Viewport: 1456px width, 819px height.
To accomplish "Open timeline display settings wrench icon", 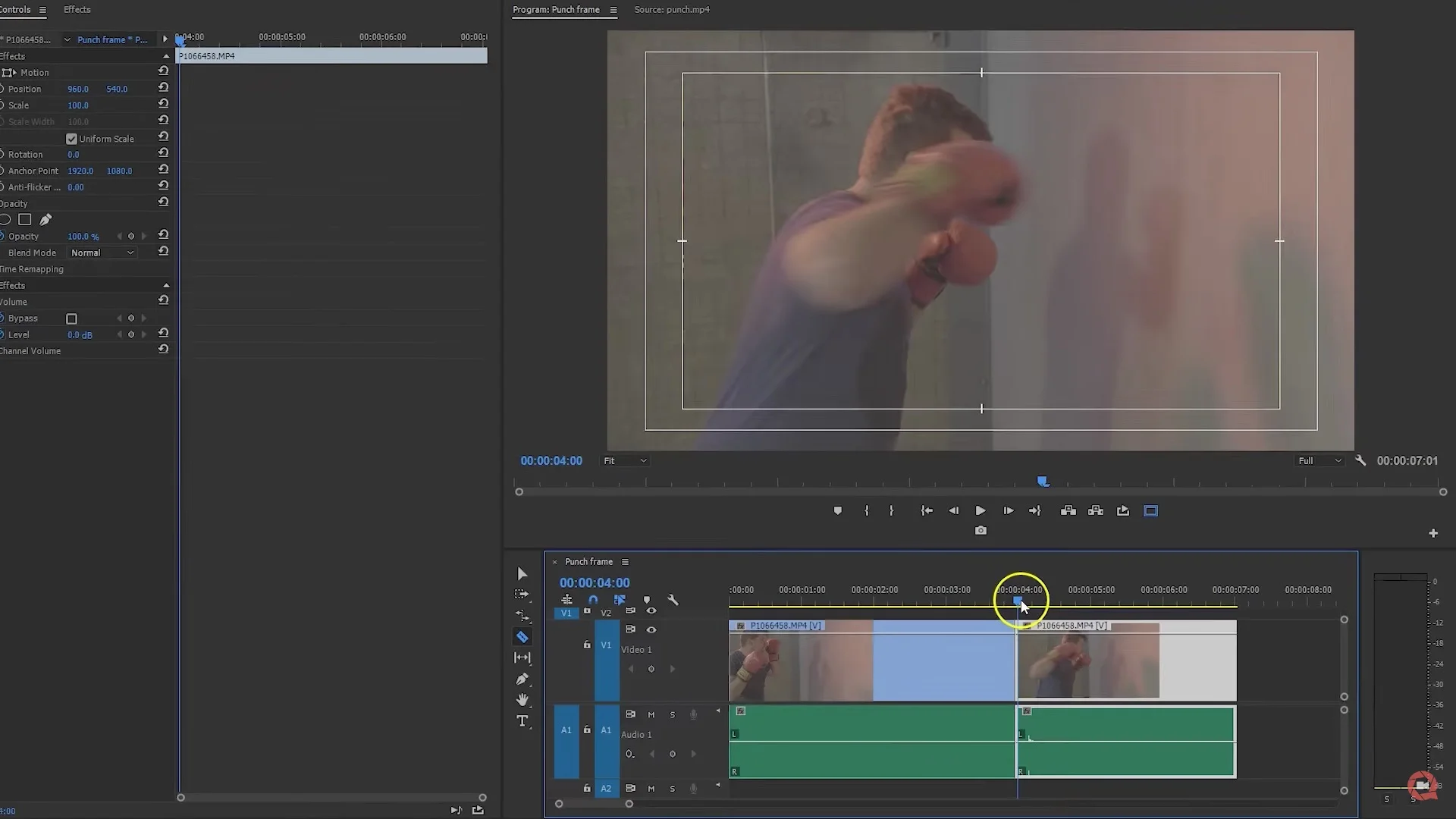I will point(673,600).
